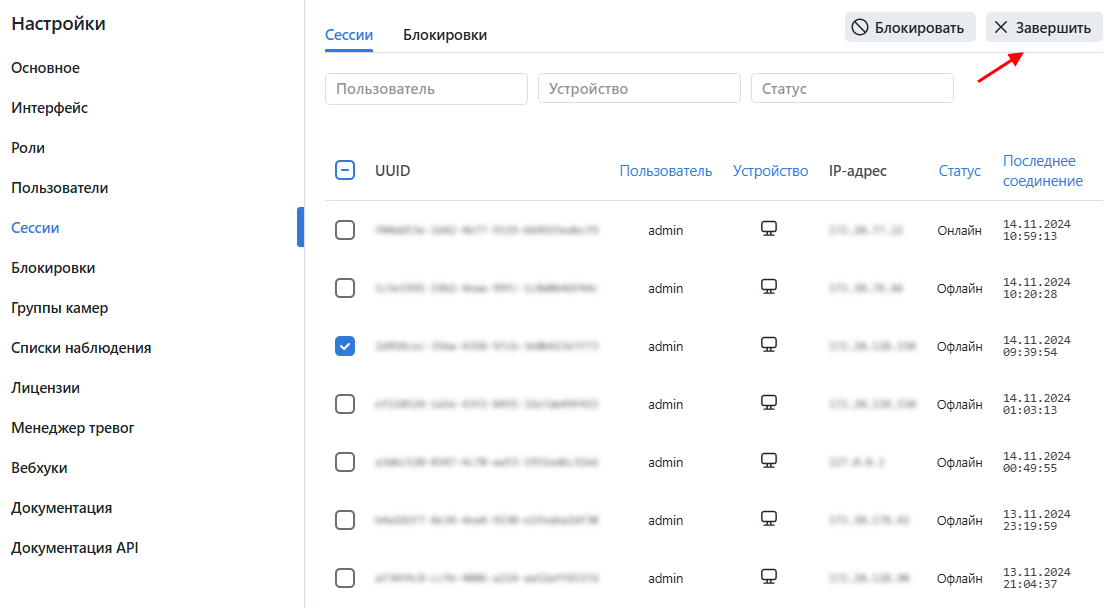Image resolution: width=1120 pixels, height=608 pixels.
Task: Click the device monitor icon in the 23:19:59 row
Action: (x=769, y=519)
